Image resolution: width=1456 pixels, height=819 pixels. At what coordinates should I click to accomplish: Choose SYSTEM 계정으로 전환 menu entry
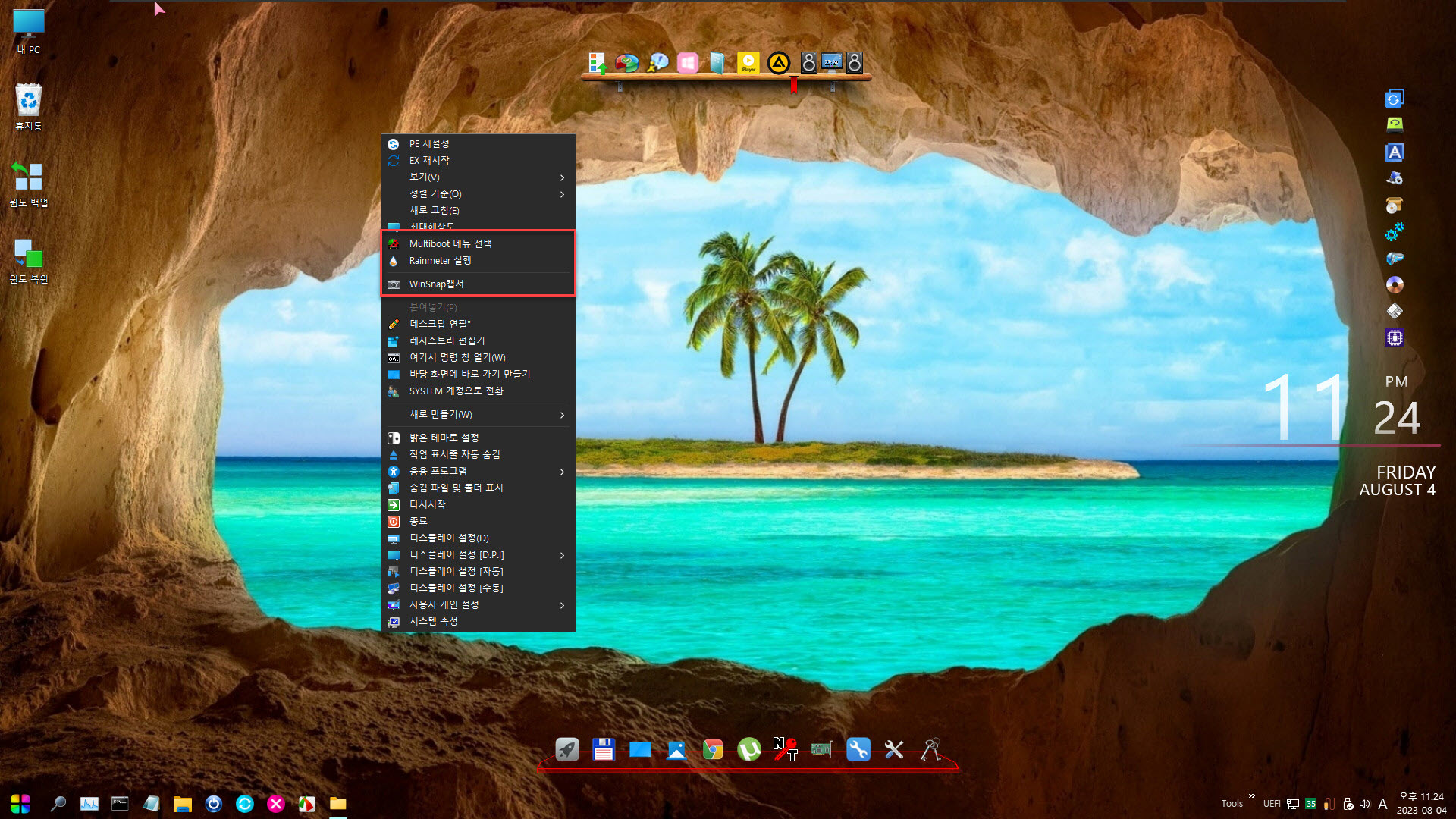tap(478, 391)
